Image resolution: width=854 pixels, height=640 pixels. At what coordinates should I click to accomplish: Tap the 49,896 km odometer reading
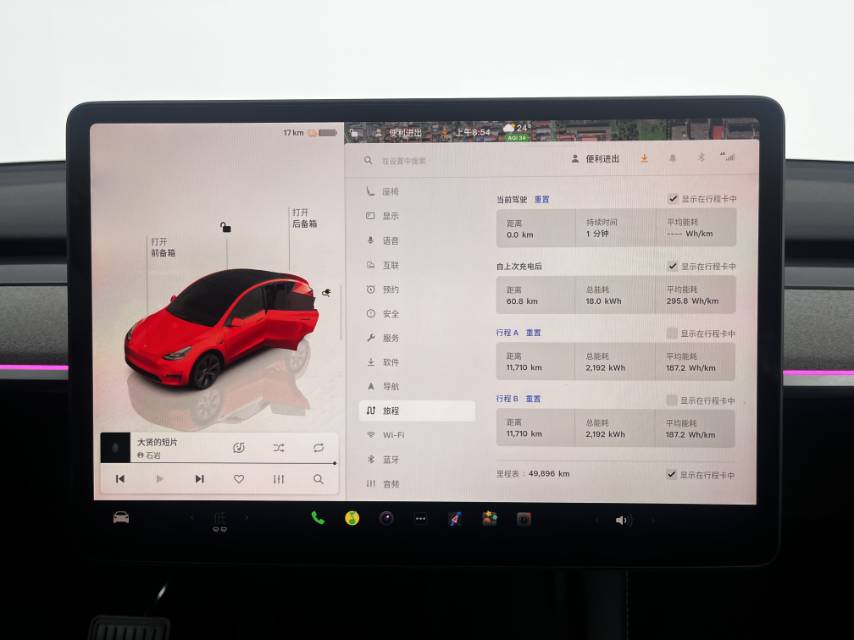point(548,473)
